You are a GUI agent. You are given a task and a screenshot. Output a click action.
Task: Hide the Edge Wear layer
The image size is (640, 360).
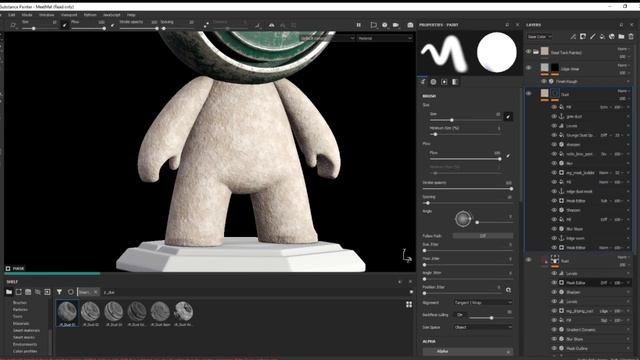[529, 68]
